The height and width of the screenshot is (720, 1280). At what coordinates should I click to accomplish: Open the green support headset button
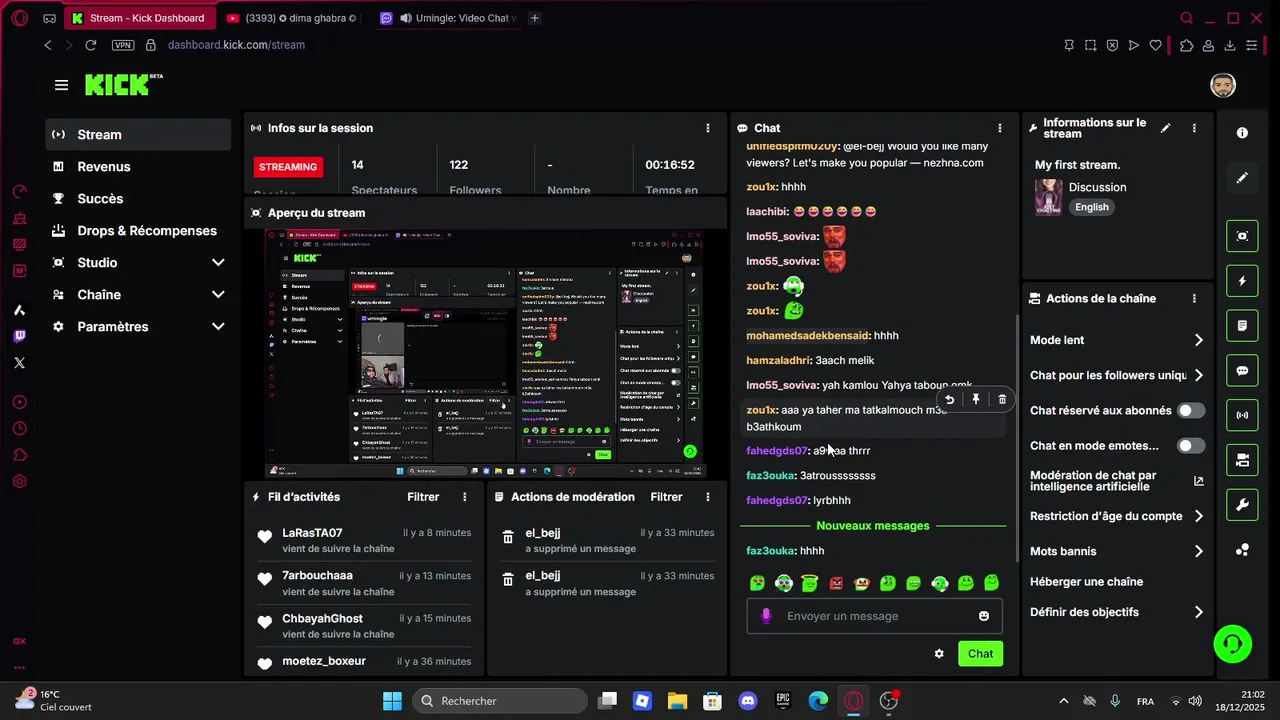point(1232,644)
